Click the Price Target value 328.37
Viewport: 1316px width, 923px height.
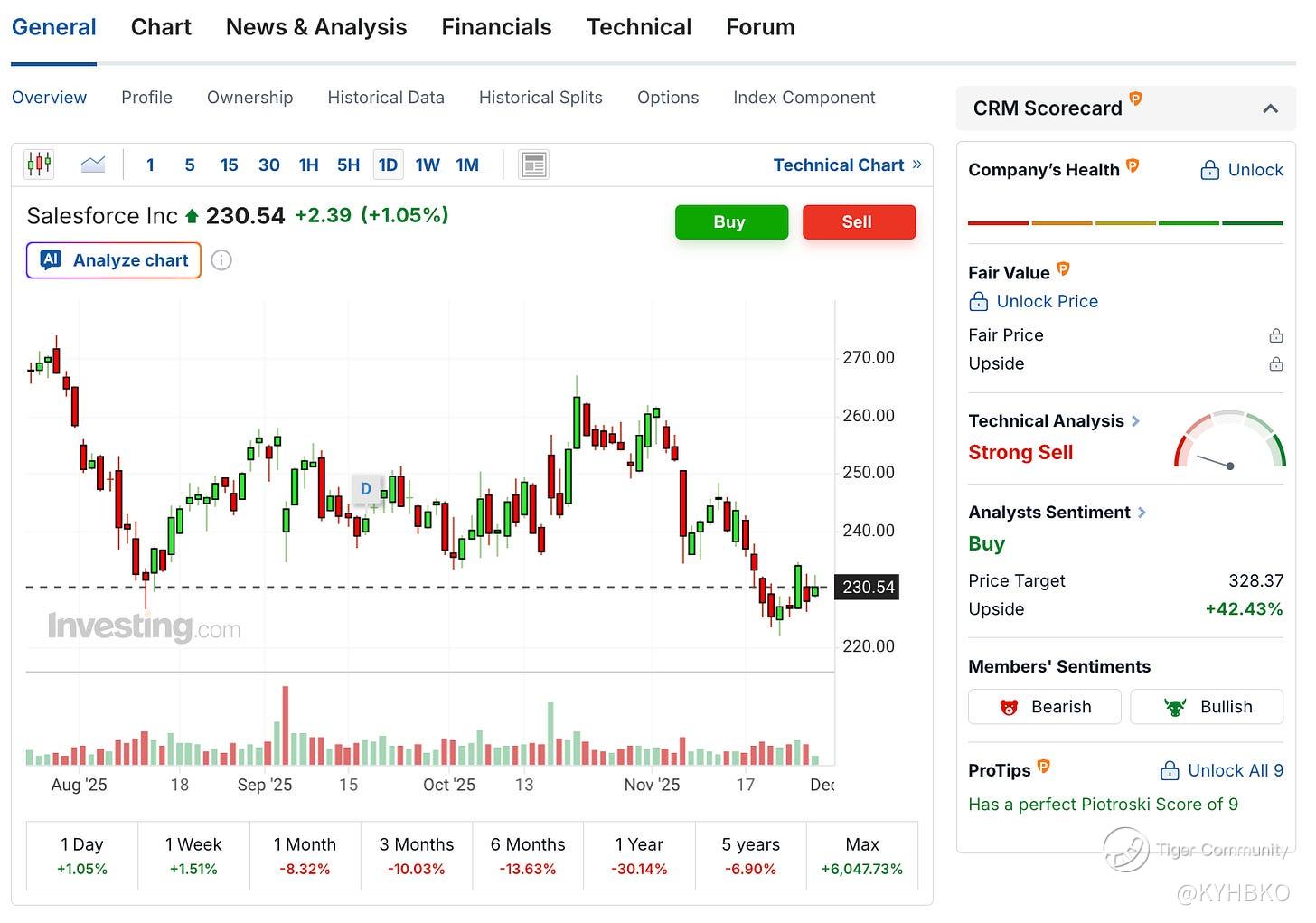(x=1255, y=580)
